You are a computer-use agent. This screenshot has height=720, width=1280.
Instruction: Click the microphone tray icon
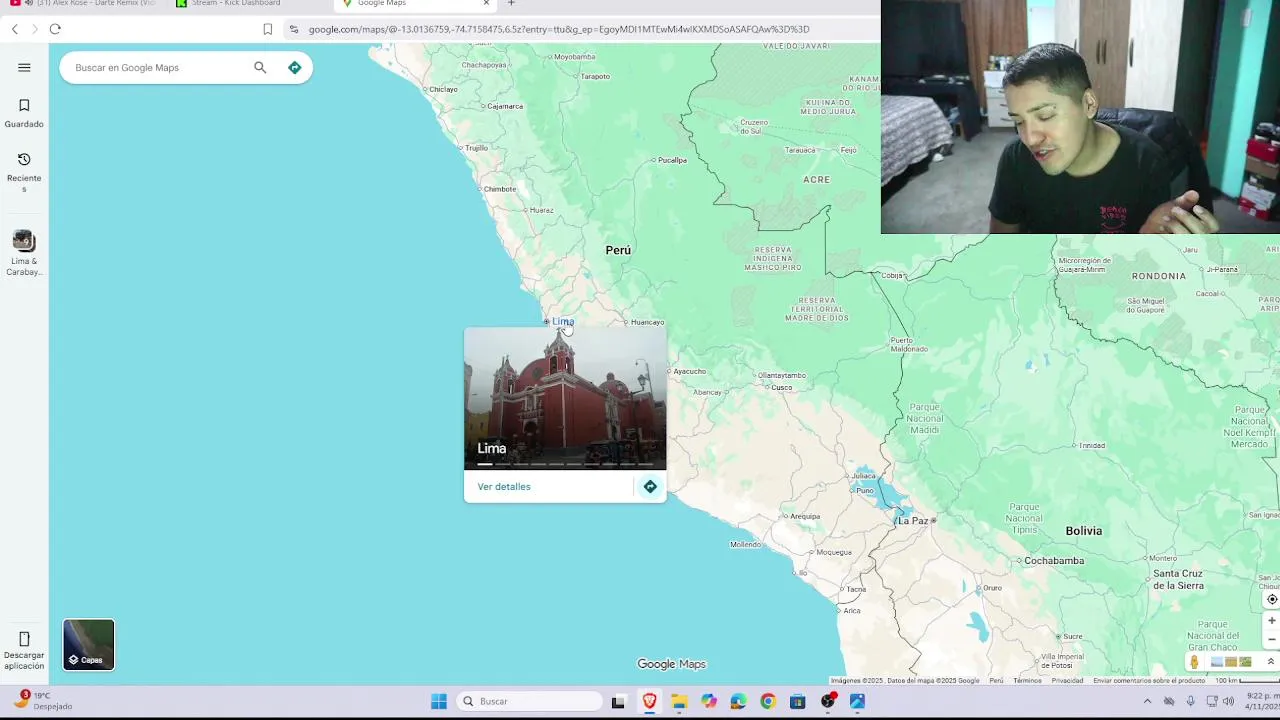tap(1190, 701)
